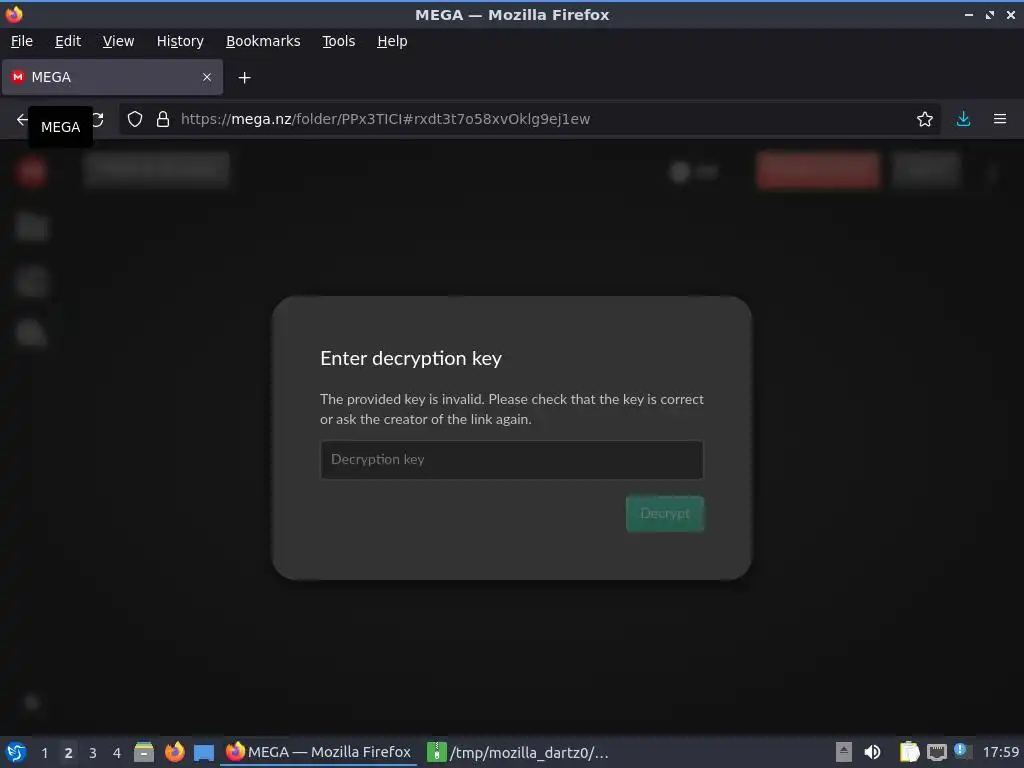Open the network status tray icon
The width and height of the screenshot is (1024, 768).
[x=936, y=752]
